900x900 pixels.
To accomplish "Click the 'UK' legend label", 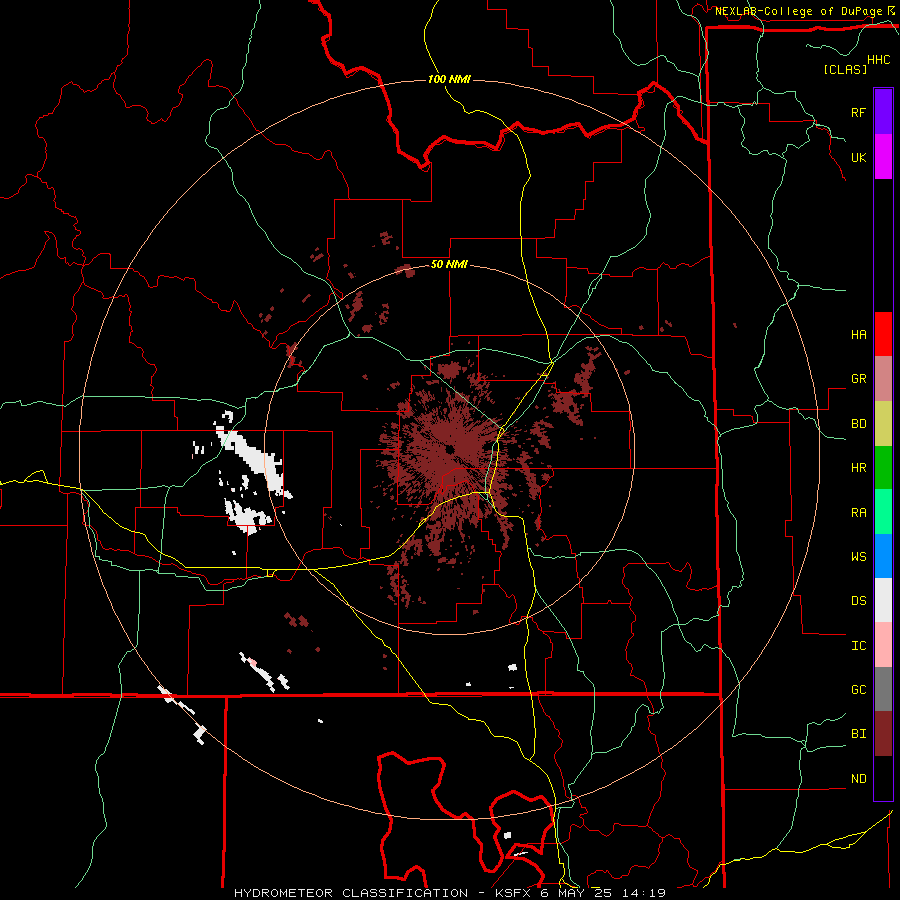I will (858, 157).
